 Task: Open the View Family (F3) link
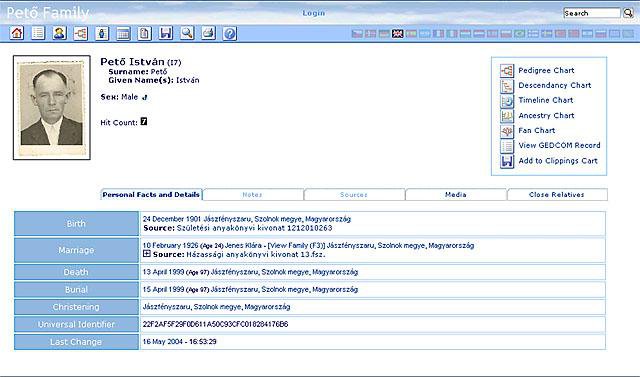coord(296,245)
